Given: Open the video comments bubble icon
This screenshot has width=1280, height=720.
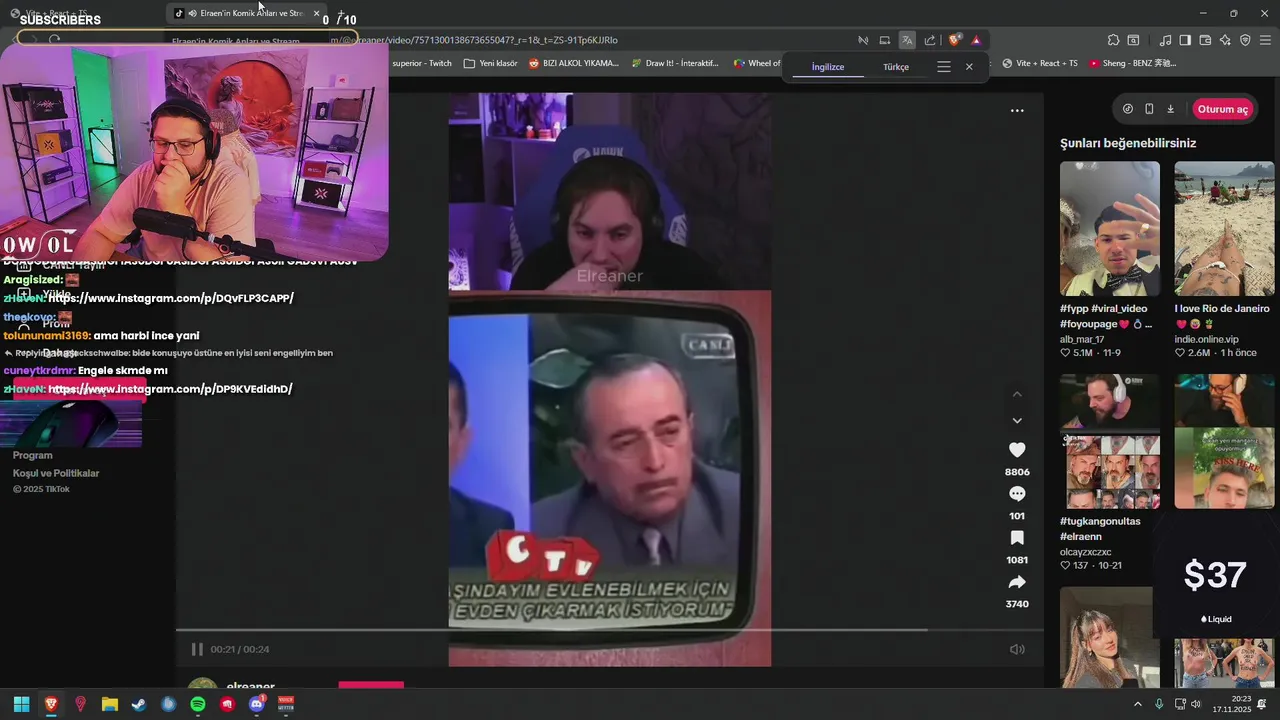Looking at the screenshot, I should point(1017,494).
